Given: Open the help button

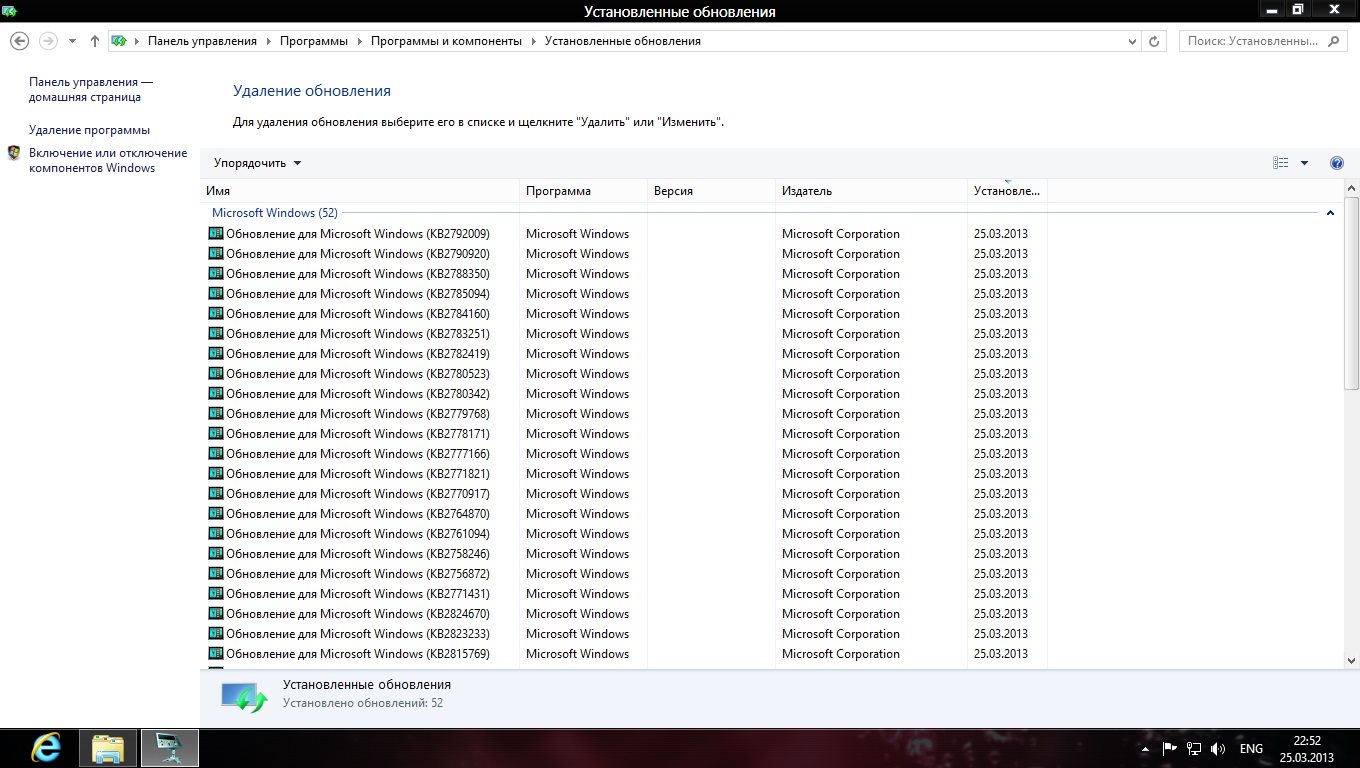Looking at the screenshot, I should click(x=1337, y=163).
